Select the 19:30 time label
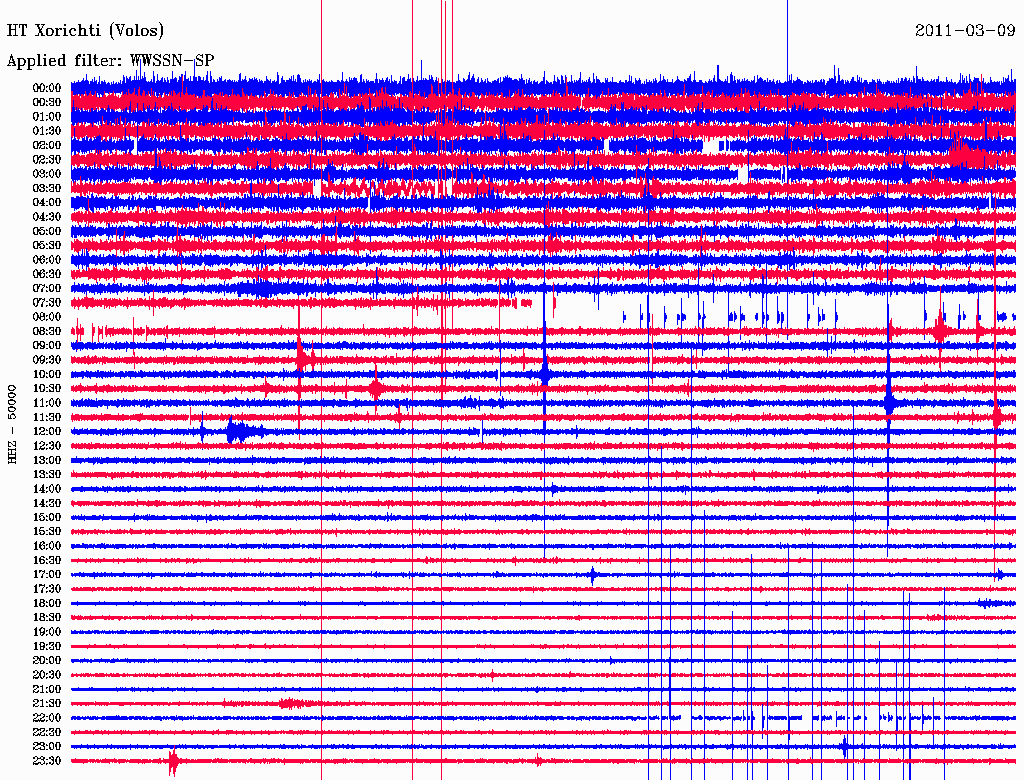 coord(47,646)
